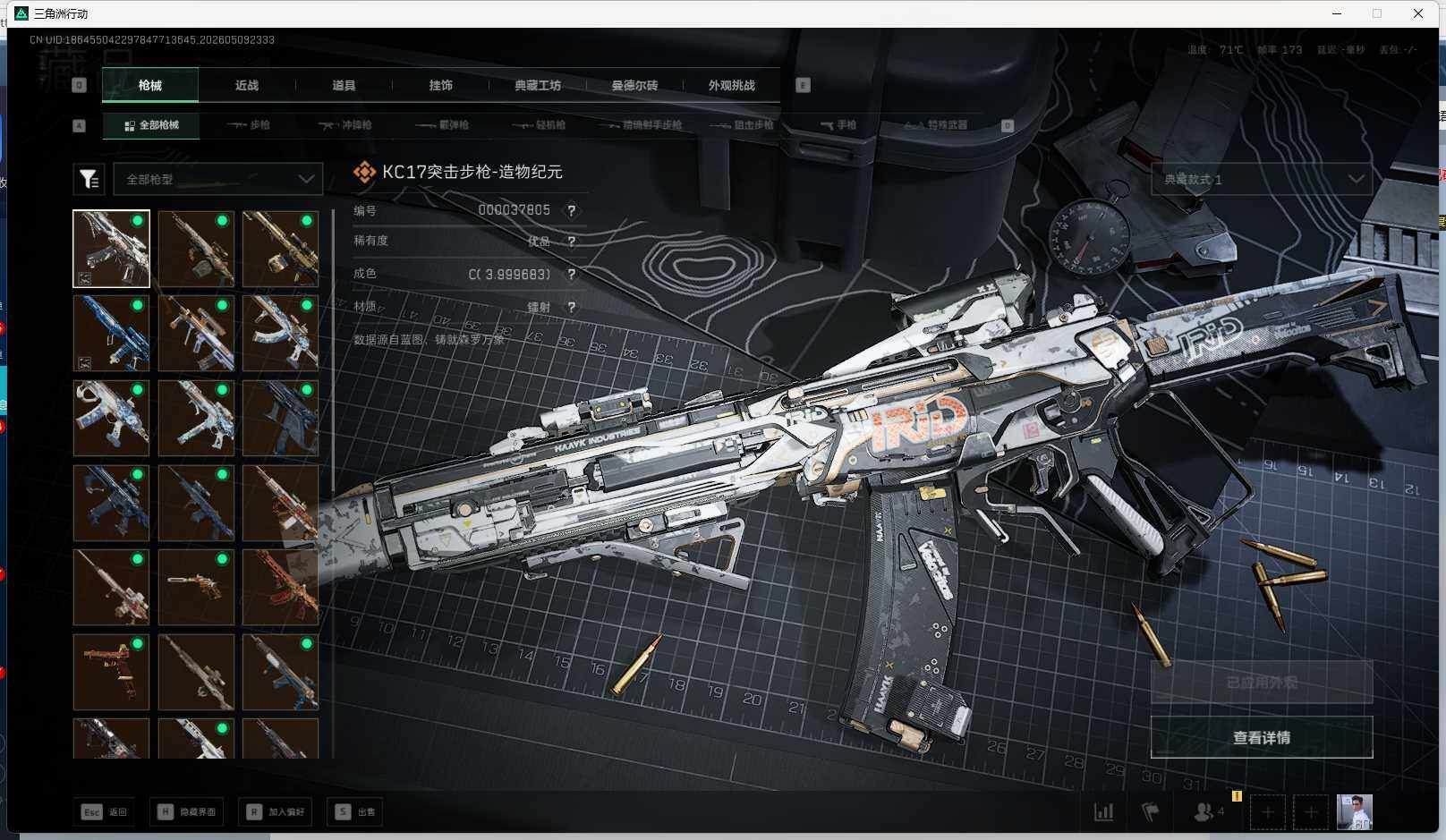Select the red rifle skin in fifth row, third column
Viewport: 1446px width, 840px height.
(x=280, y=587)
